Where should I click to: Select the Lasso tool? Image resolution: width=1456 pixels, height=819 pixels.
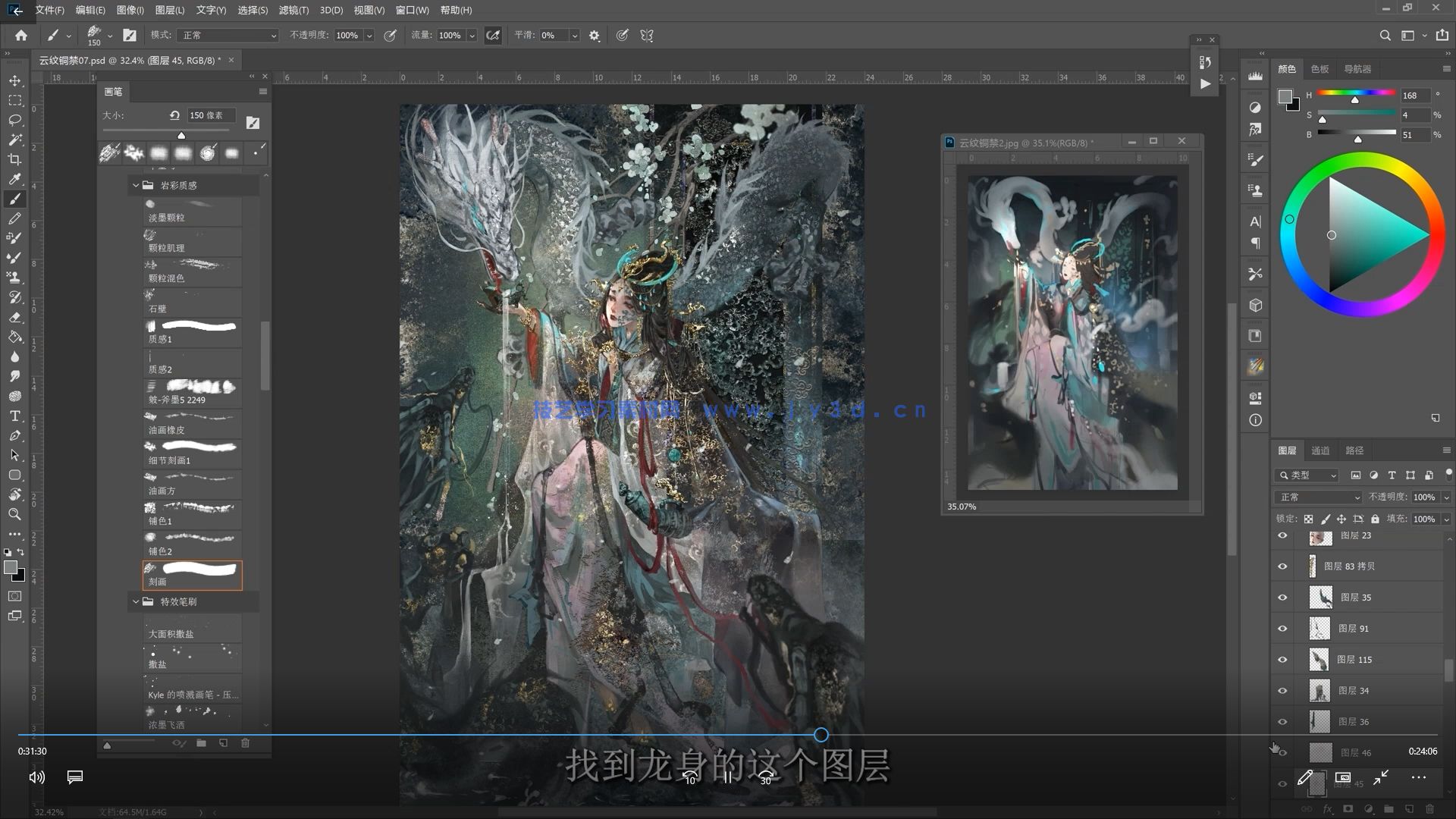pos(14,120)
